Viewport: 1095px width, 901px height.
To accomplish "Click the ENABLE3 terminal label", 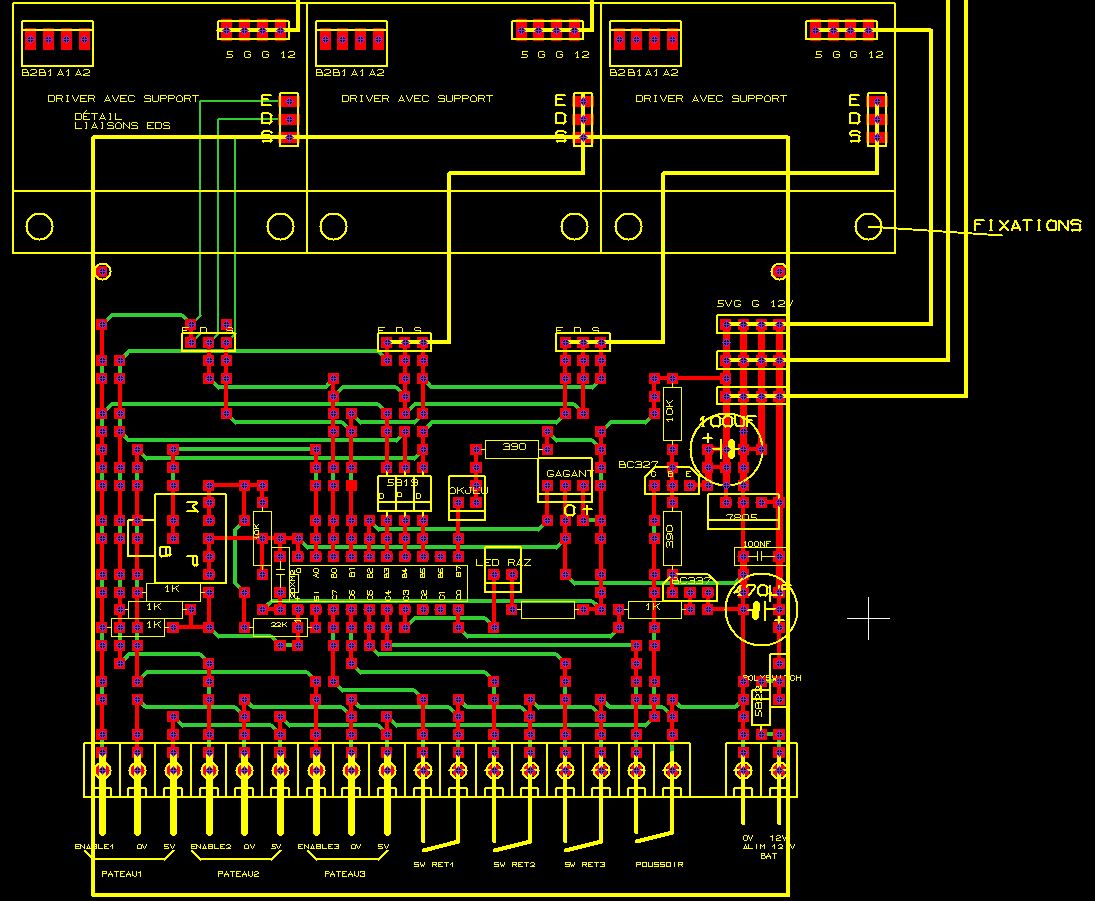I will (x=318, y=847).
